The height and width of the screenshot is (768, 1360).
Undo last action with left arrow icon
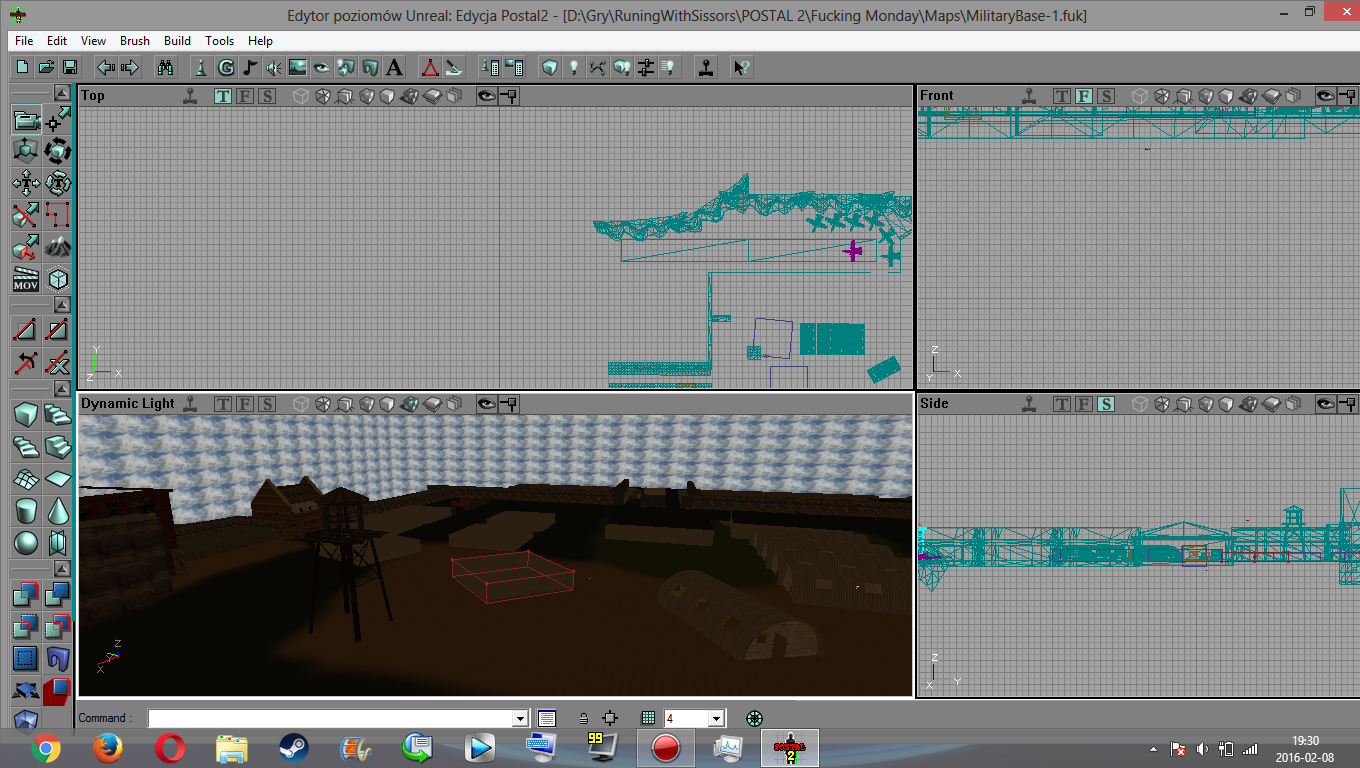(x=105, y=67)
